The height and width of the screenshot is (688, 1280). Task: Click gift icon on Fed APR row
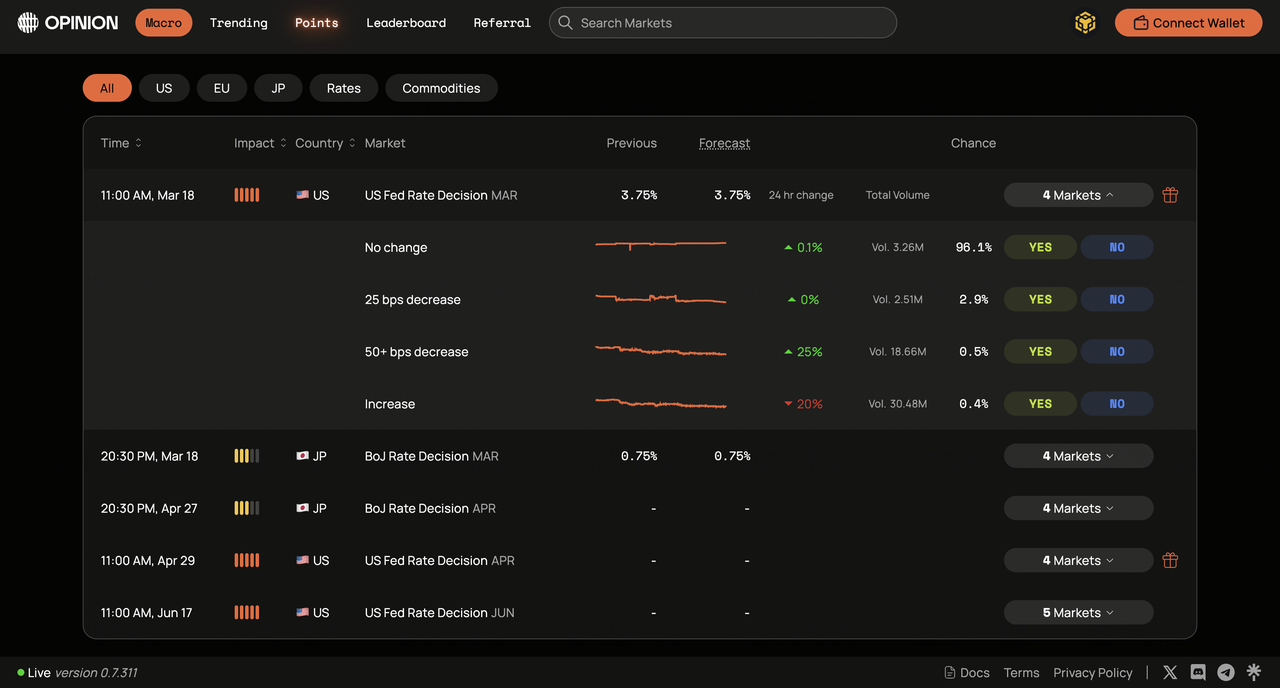[1170, 561]
